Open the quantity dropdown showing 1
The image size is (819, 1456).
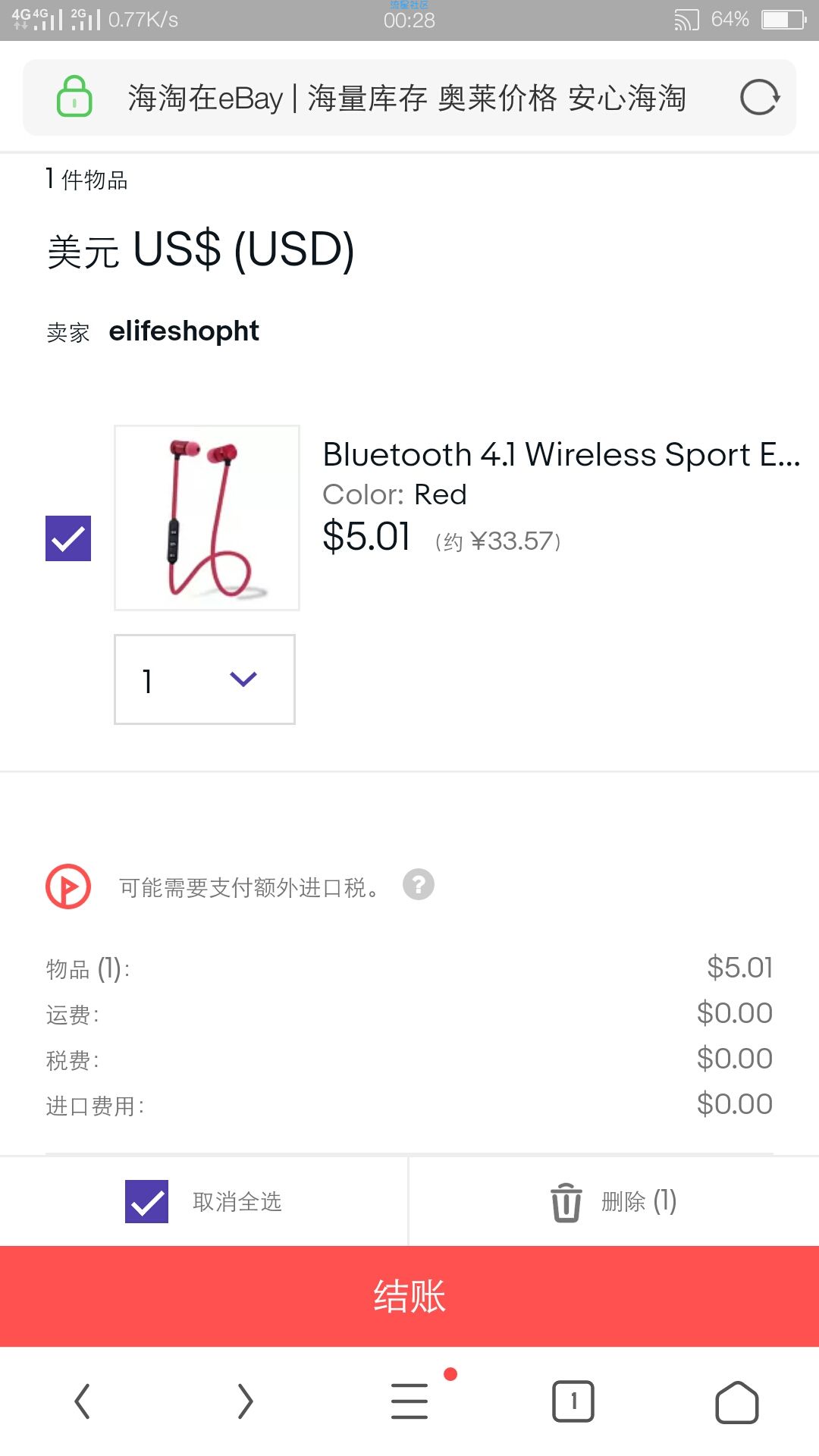205,679
